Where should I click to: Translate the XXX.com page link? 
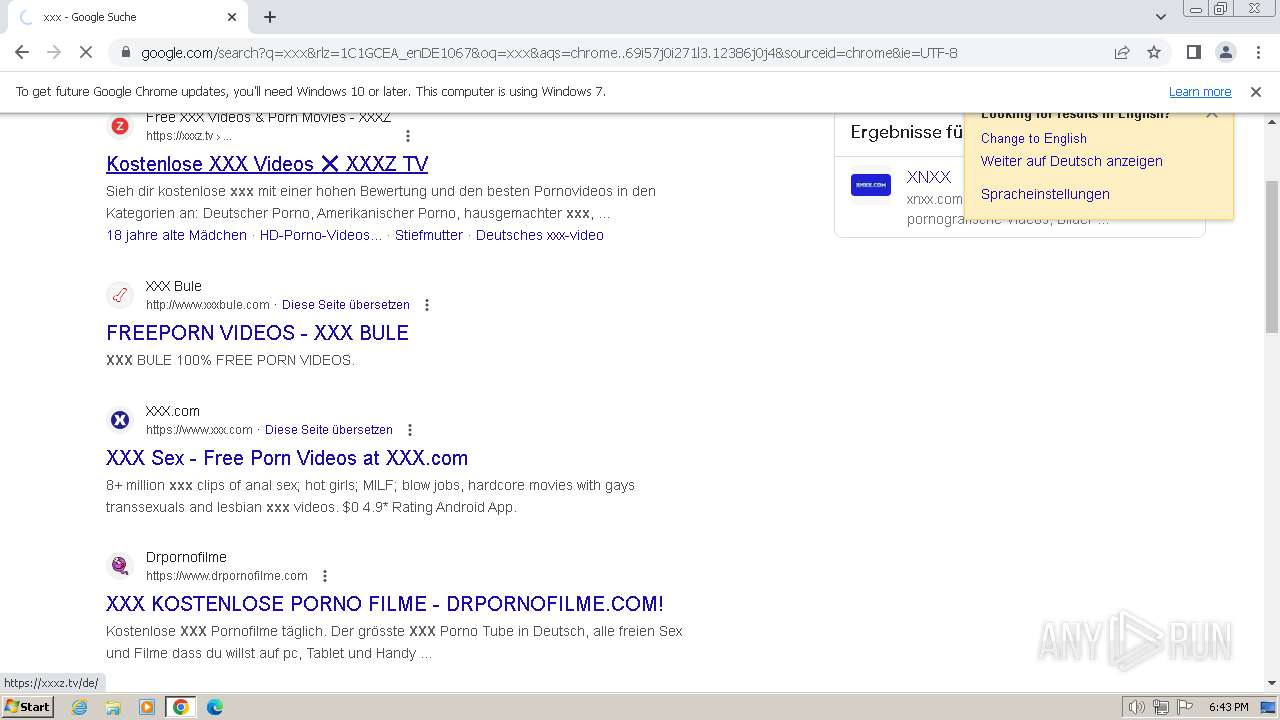(x=329, y=429)
